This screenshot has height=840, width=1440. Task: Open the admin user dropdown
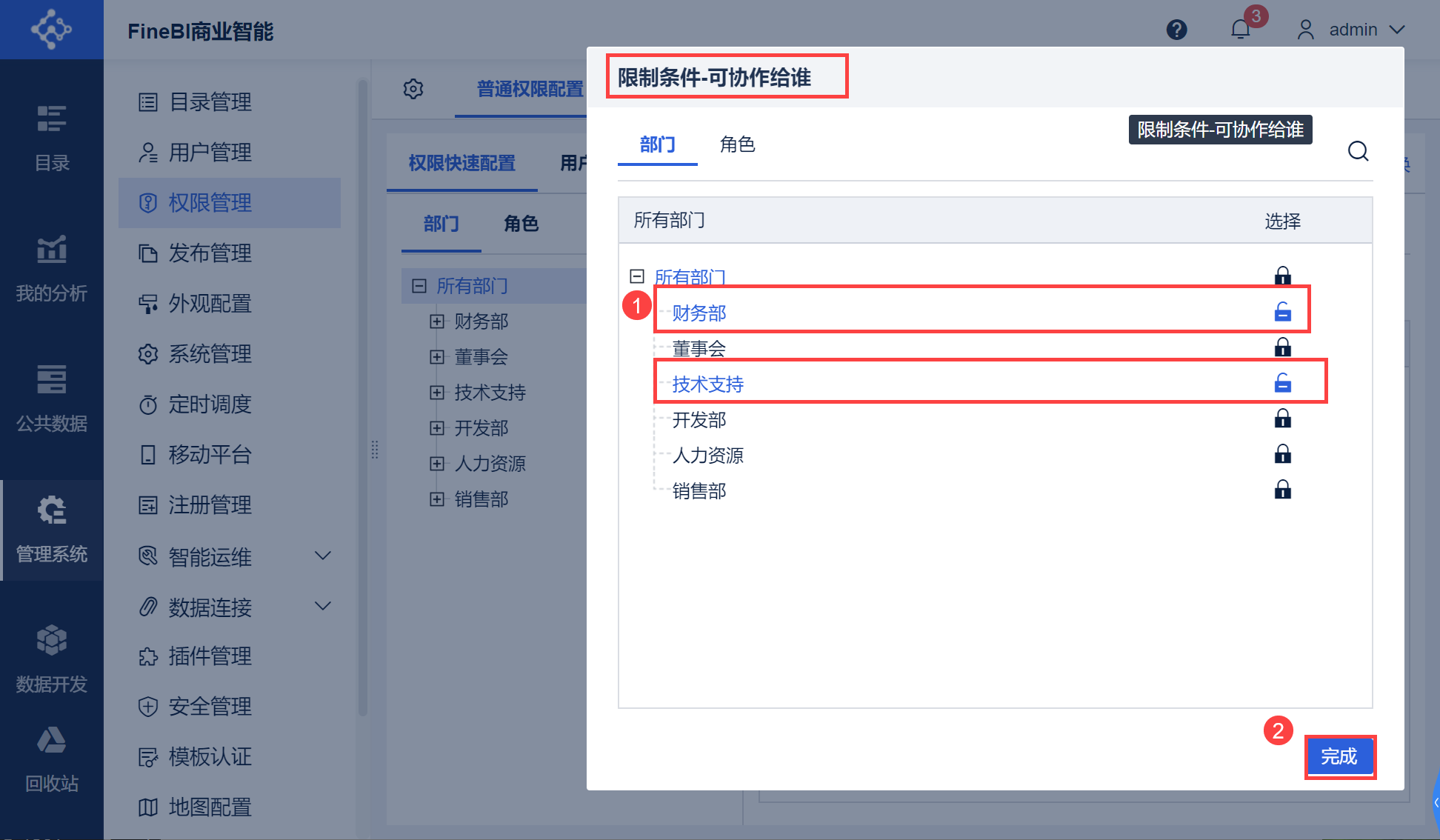[1352, 30]
